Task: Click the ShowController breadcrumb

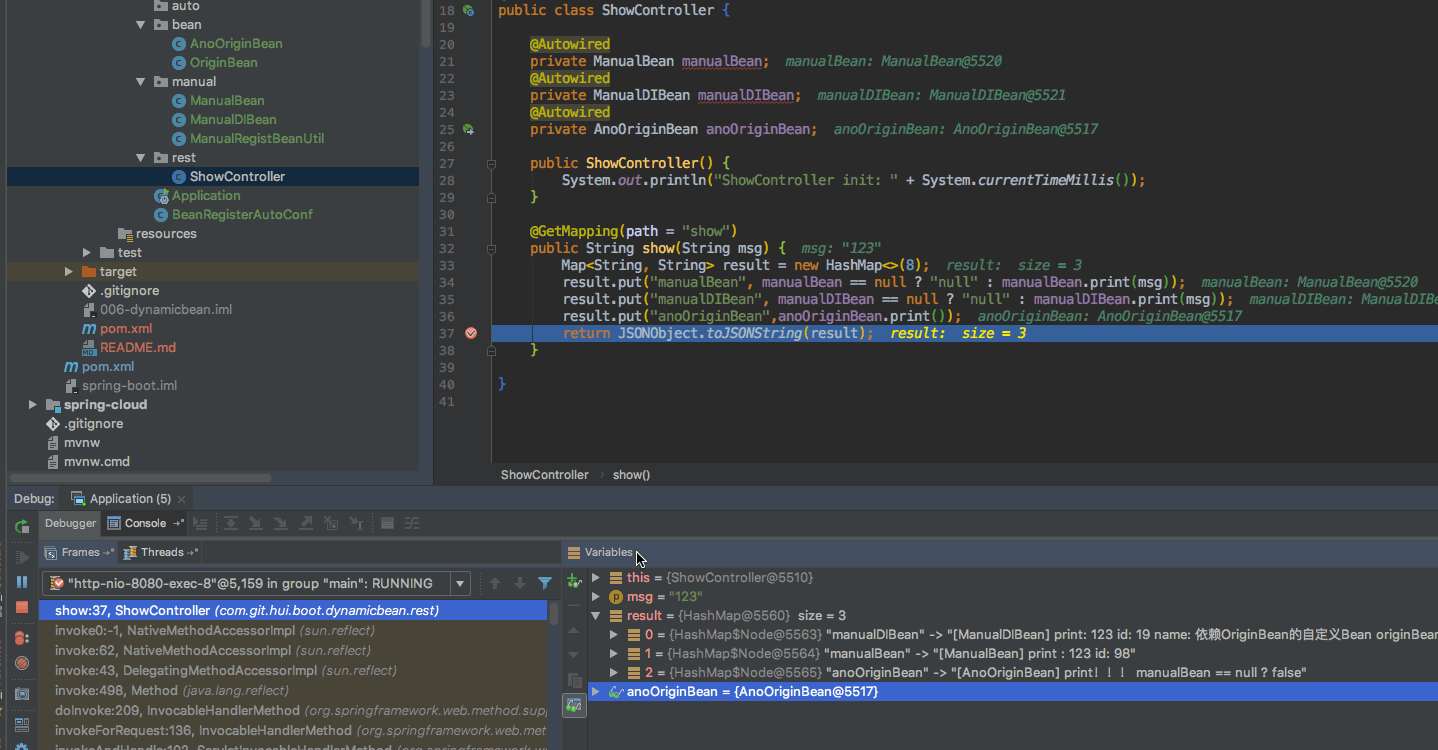Action: pos(544,474)
